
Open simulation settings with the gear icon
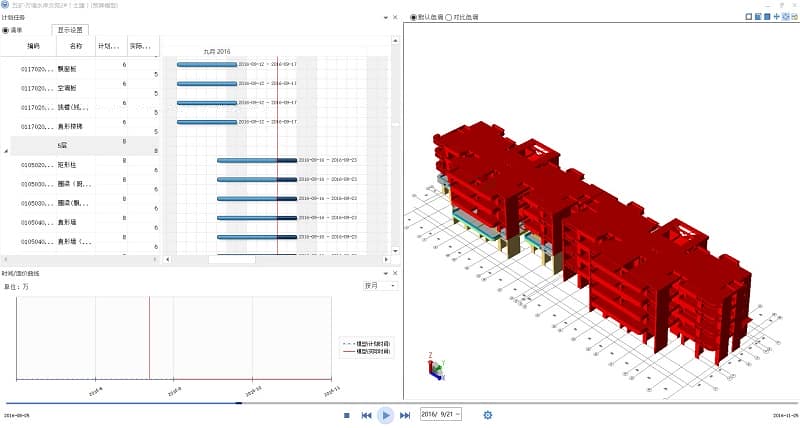pos(488,415)
